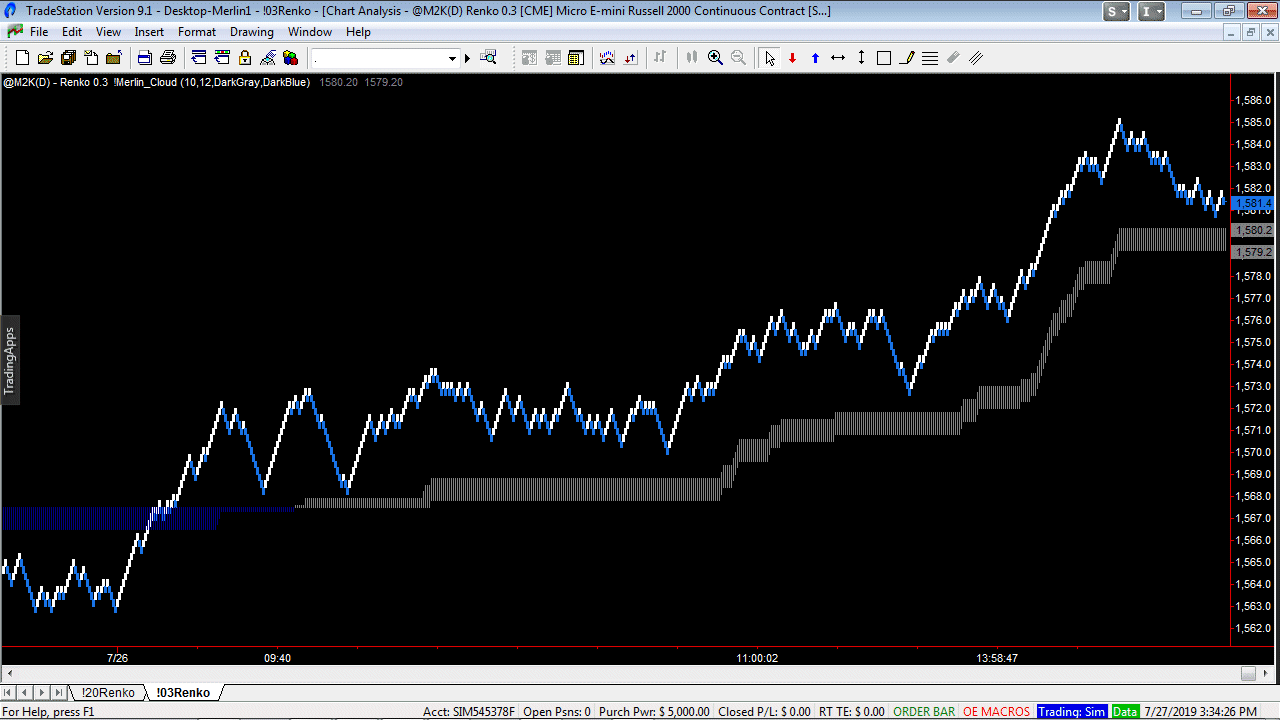Screen dimensions: 1280x720
Task: Click the Open folder icon
Action: click(x=45, y=58)
